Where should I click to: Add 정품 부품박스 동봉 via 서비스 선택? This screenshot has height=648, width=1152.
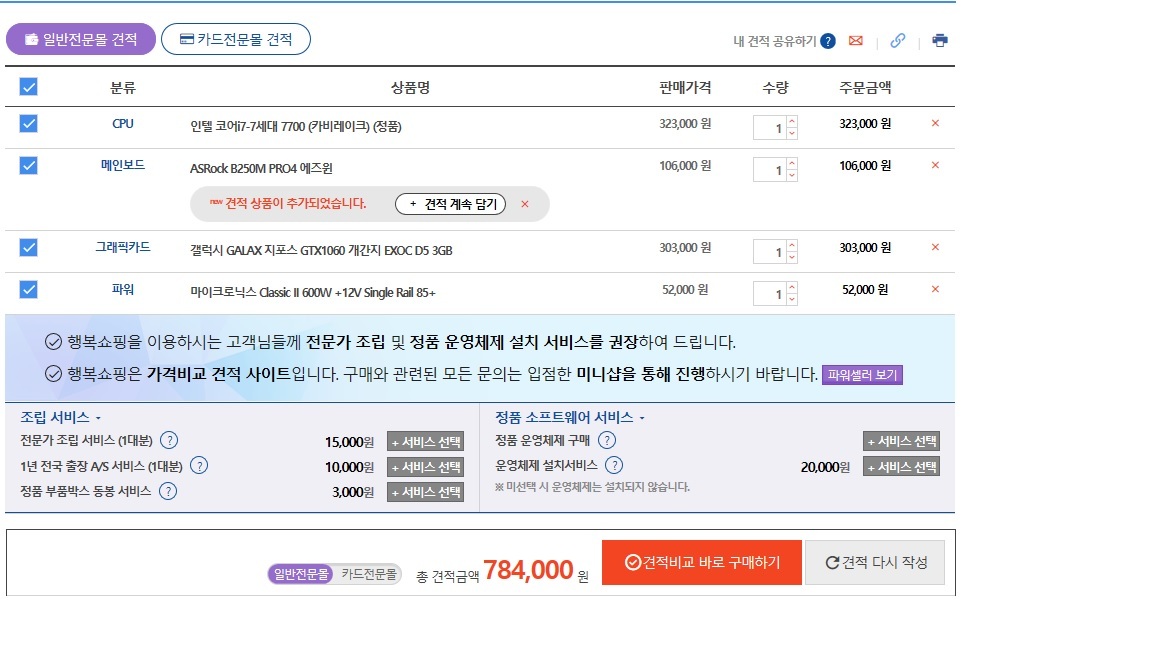point(425,492)
